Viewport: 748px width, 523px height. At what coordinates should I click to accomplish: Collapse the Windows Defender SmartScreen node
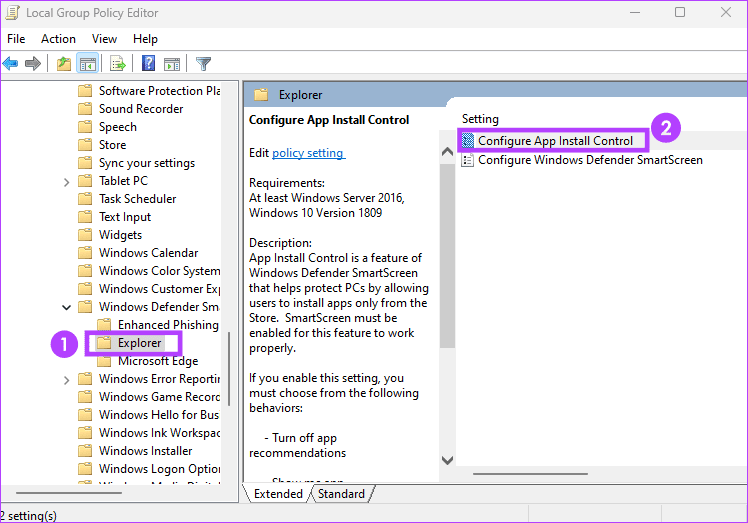(66, 307)
